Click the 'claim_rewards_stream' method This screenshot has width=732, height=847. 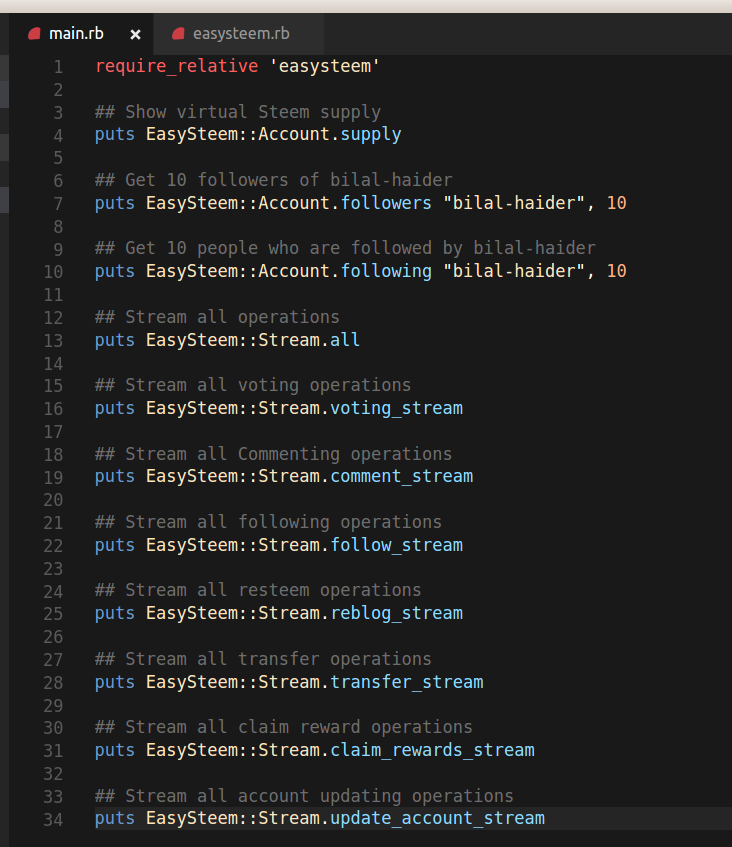[432, 750]
